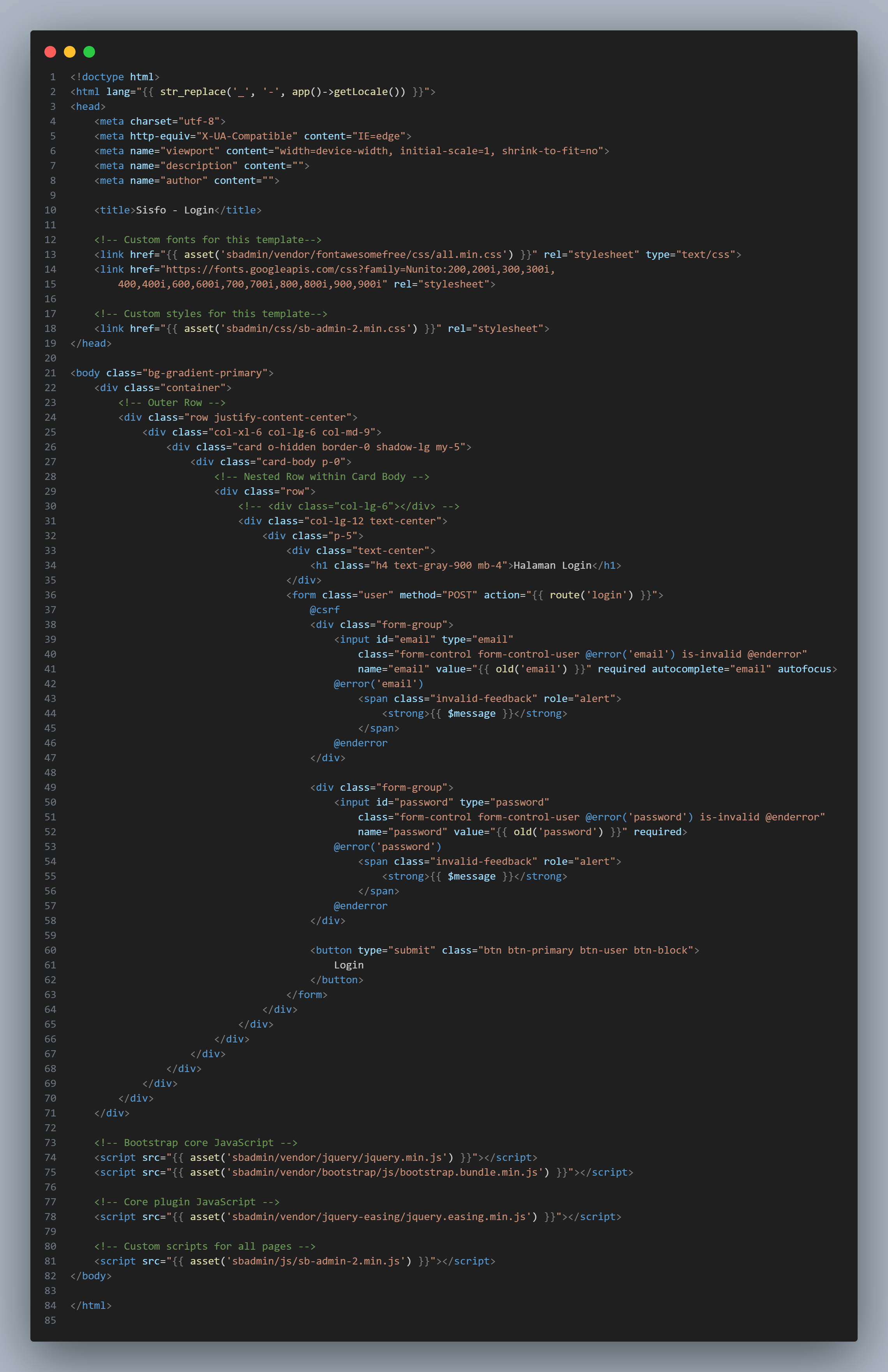The width and height of the screenshot is (888, 1372).
Task: Click the @csrf directive on line 37
Action: 324,609
